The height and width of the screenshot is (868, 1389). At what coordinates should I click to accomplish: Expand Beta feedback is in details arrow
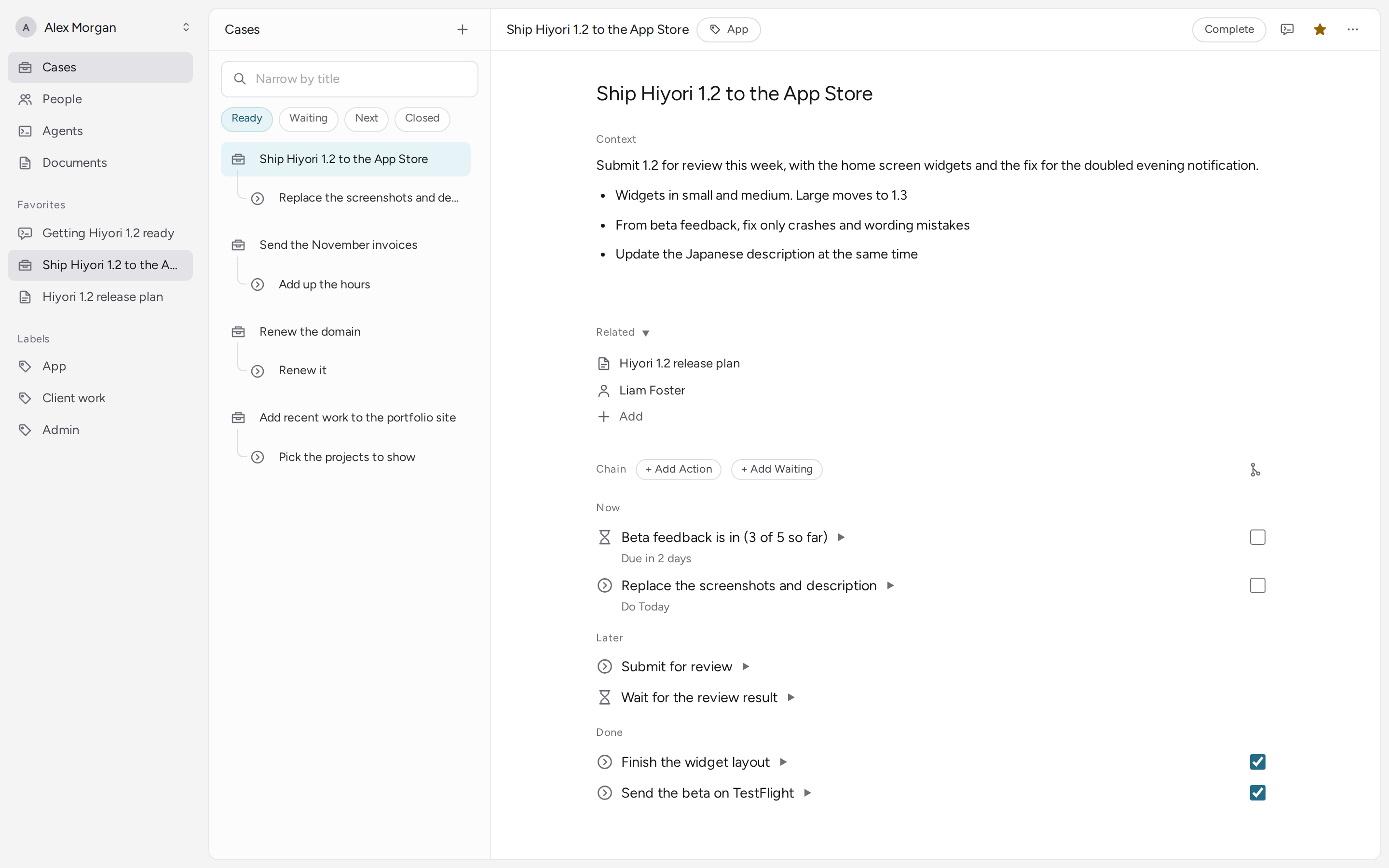pos(841,537)
